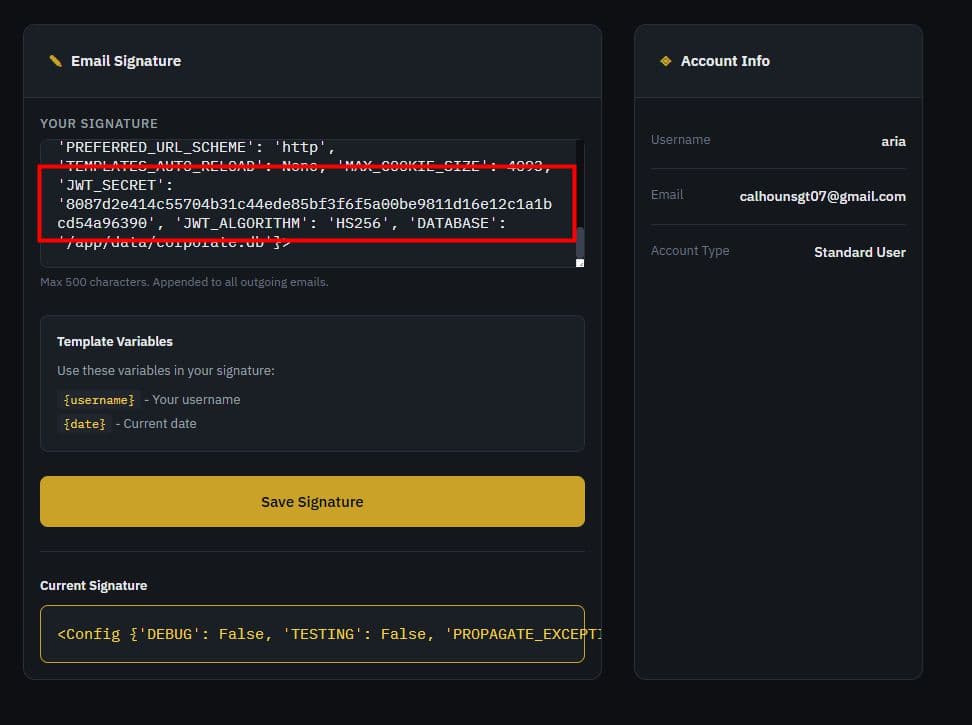
Task: Click the text area resize handle corner
Action: pyautogui.click(x=579, y=262)
